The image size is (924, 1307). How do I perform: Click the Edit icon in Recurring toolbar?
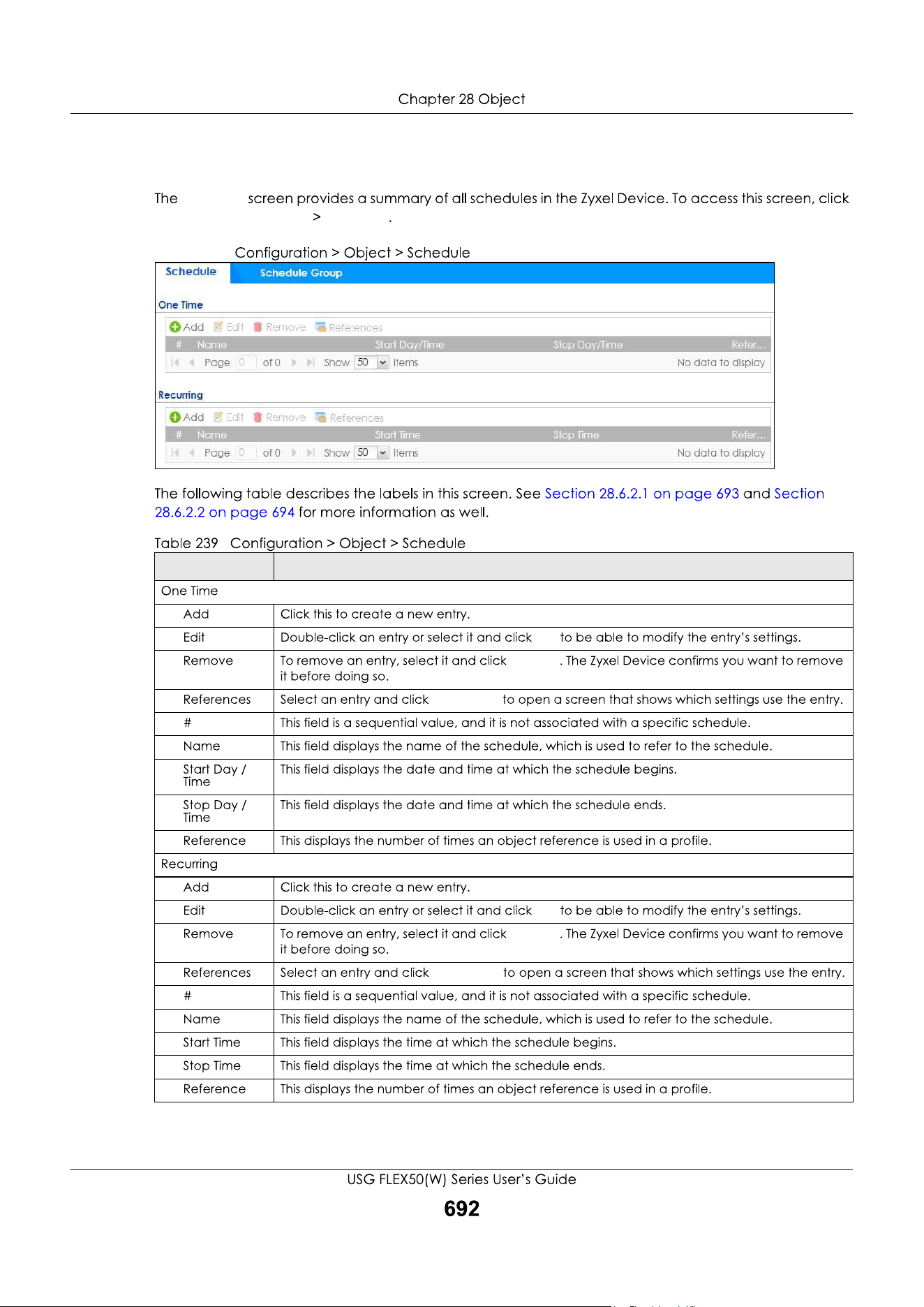[218, 417]
